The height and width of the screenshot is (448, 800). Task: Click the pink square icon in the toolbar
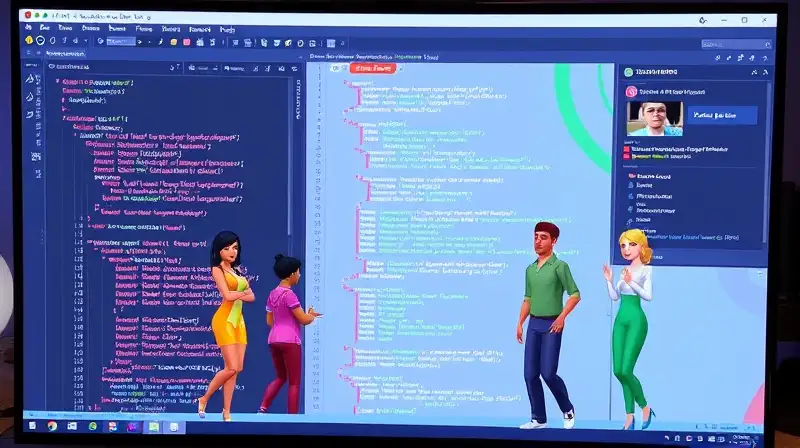click(x=187, y=42)
